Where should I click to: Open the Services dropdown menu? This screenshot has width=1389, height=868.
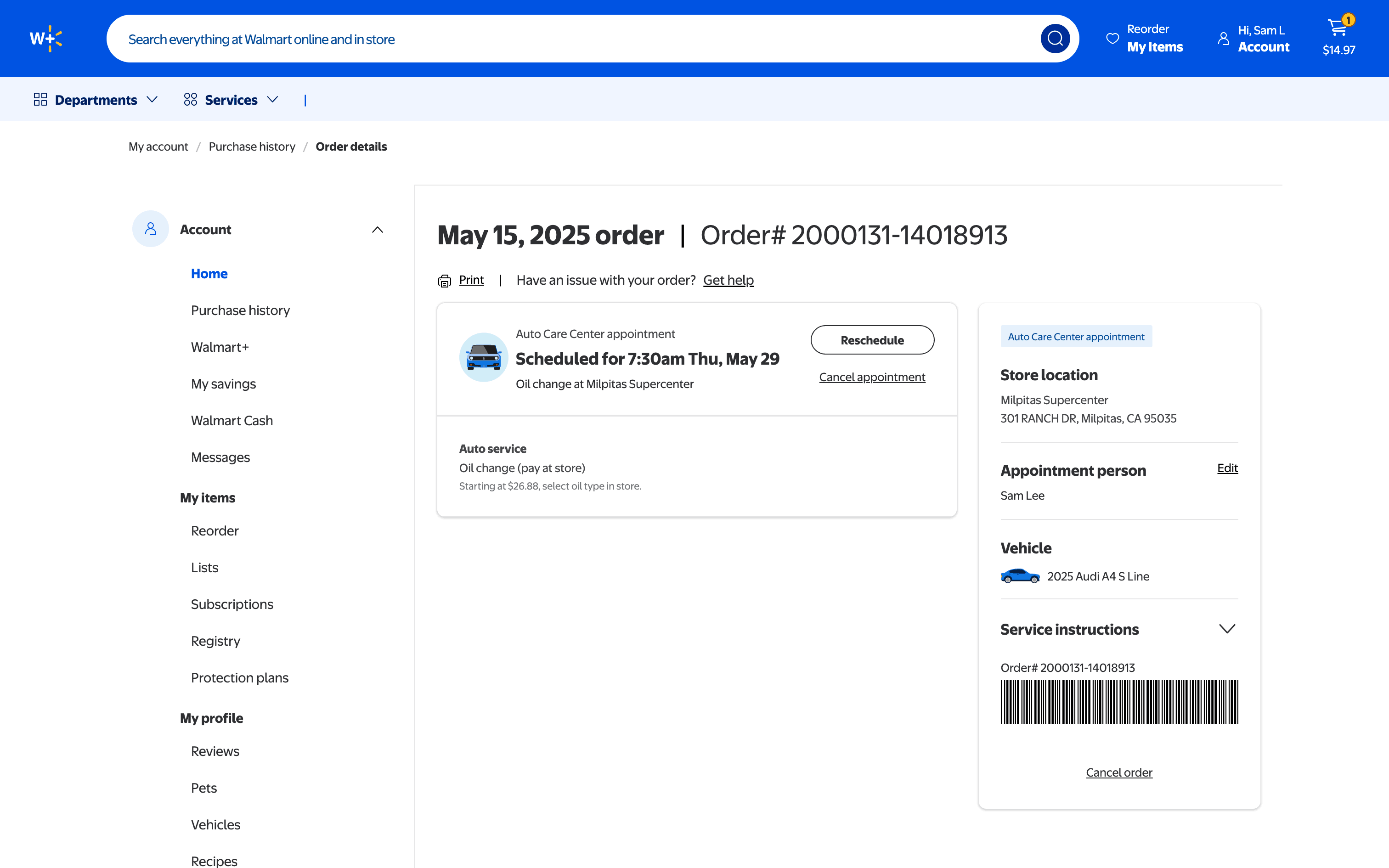pyautogui.click(x=231, y=100)
